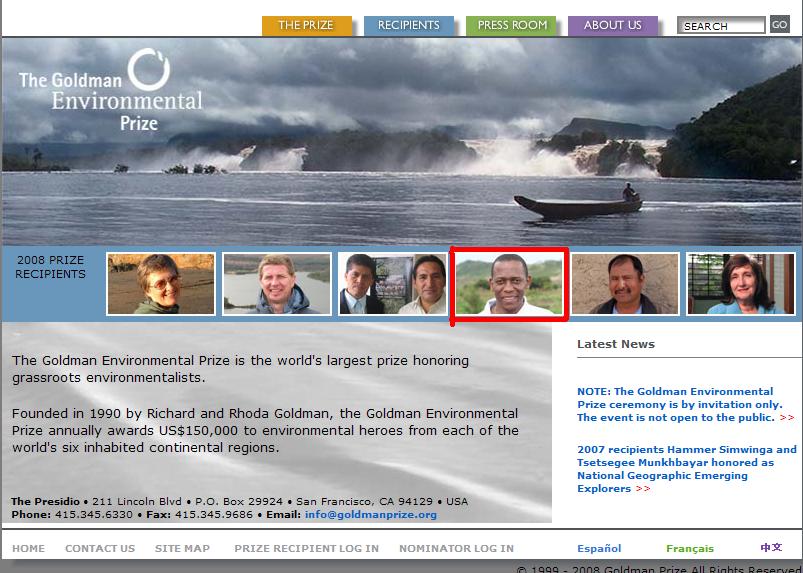Open the photo of two men together
803x573 pixels.
(393, 283)
